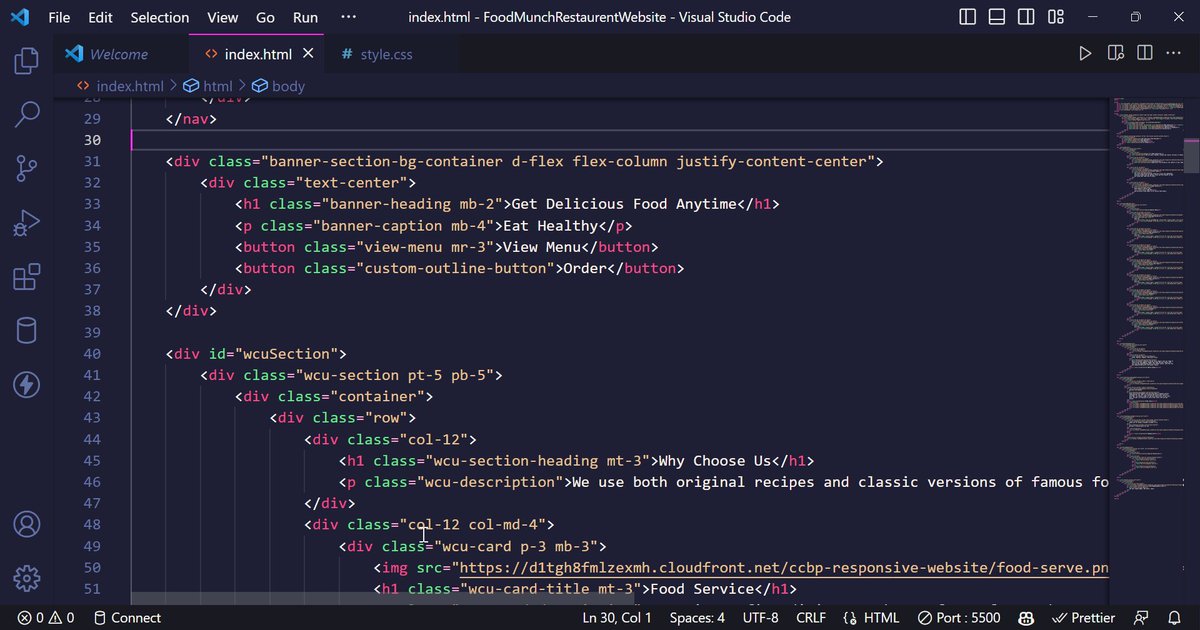Open editor More Actions ellipsis
1200x630 pixels.
tap(1174, 54)
